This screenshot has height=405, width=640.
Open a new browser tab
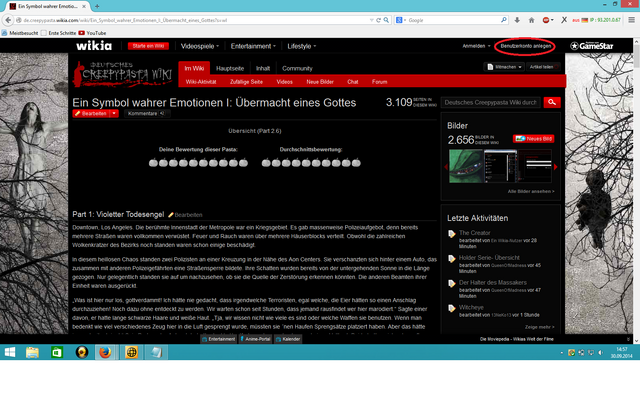pos(97,6)
